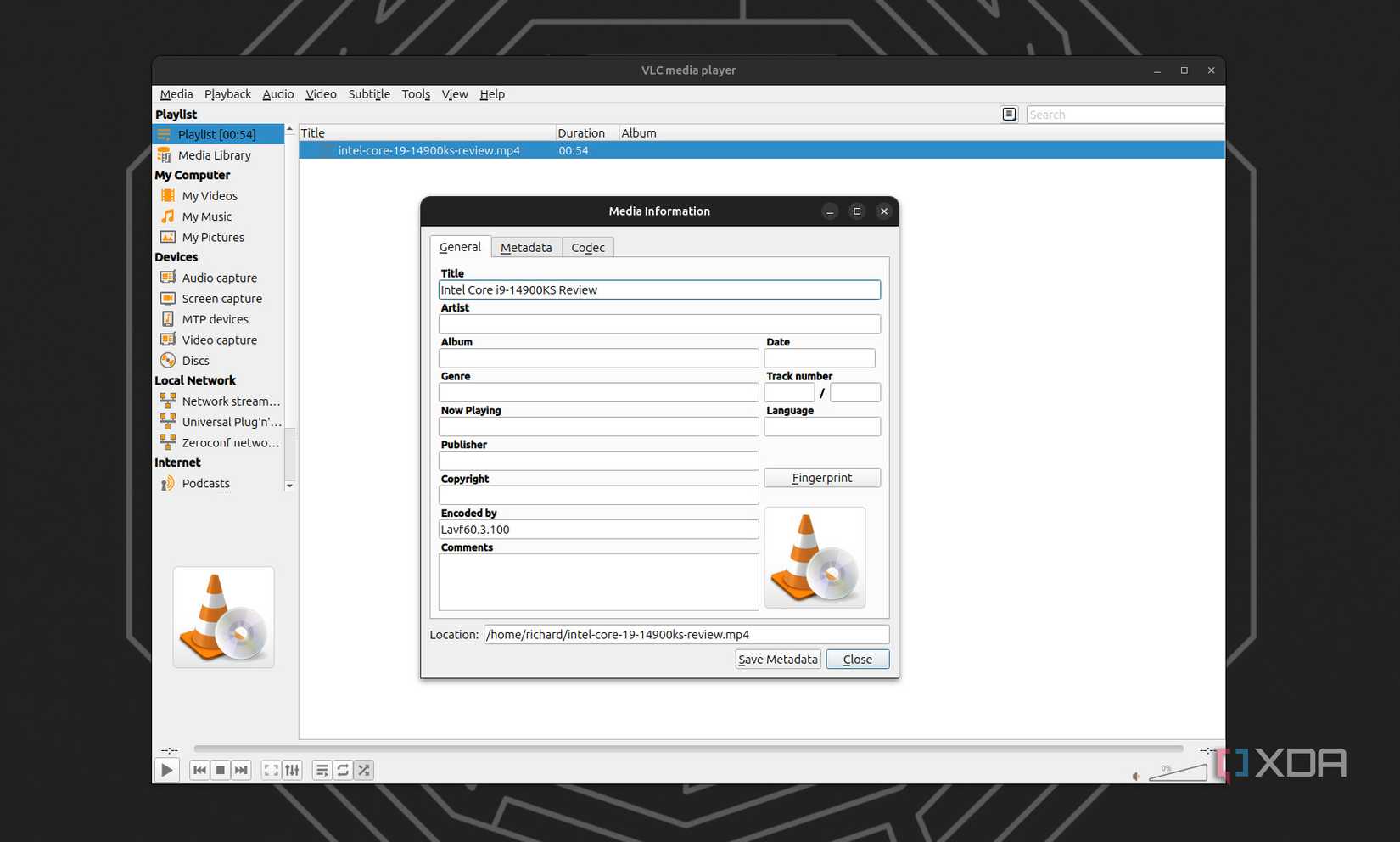The height and width of the screenshot is (842, 1400).
Task: Skip to next media
Action: [241, 769]
